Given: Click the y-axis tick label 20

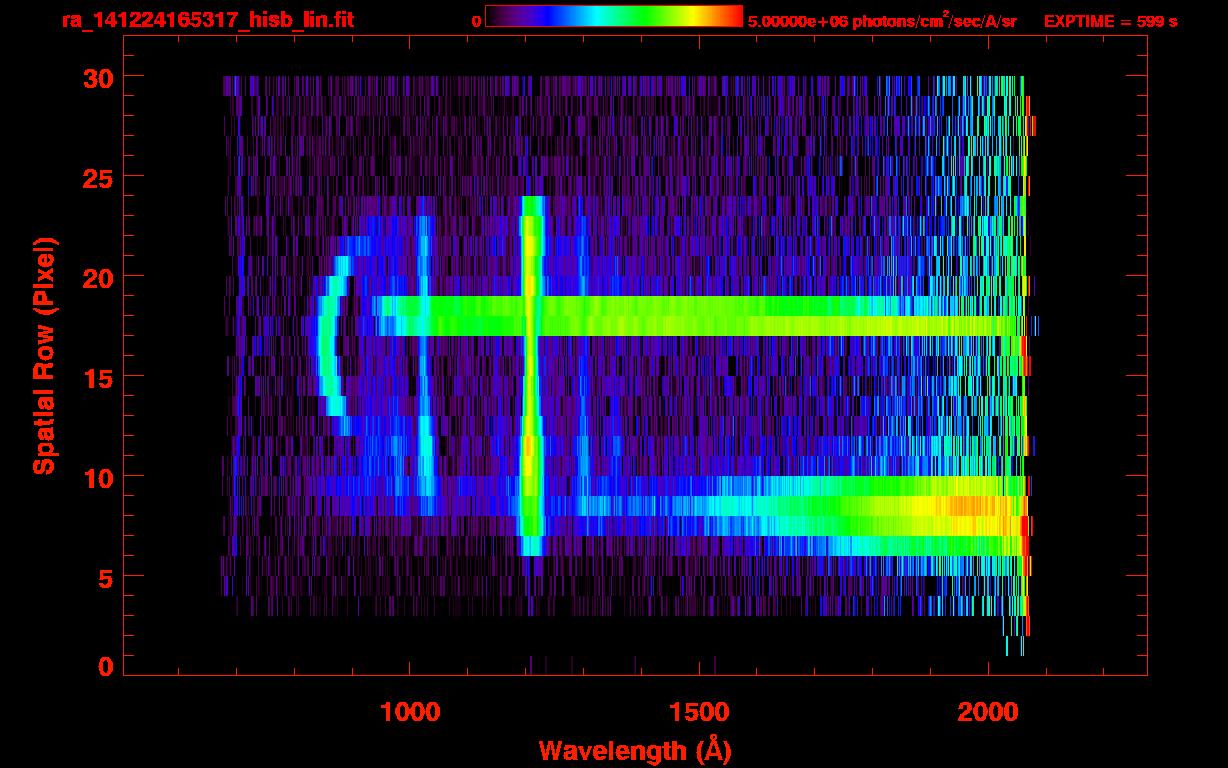Looking at the screenshot, I should click(97, 276).
